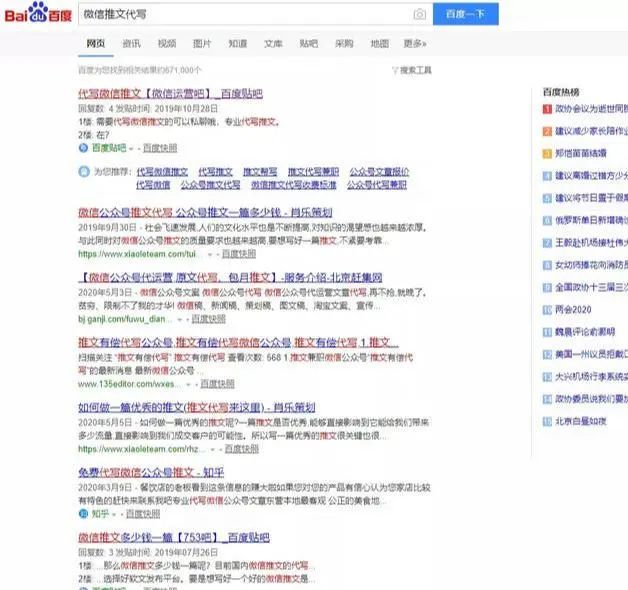Image resolution: width=628 pixels, height=590 pixels.
Task: Click recommended search 代写微信推文
Action: tap(162, 172)
